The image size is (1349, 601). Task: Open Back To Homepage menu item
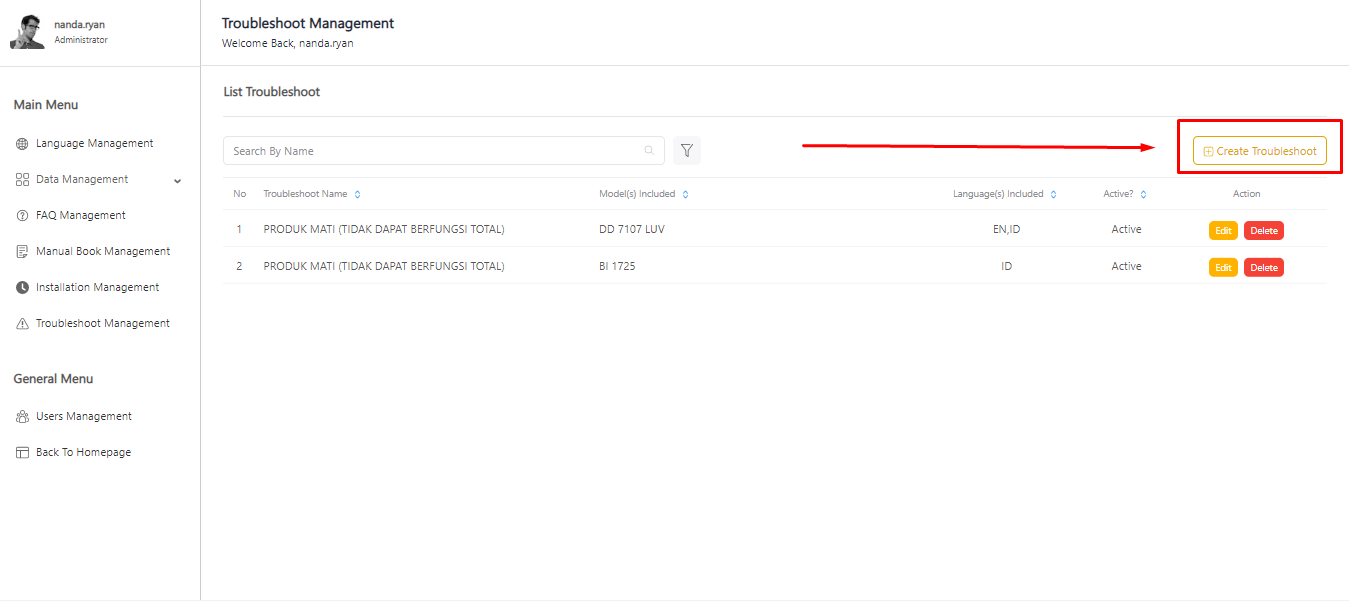[x=83, y=453]
